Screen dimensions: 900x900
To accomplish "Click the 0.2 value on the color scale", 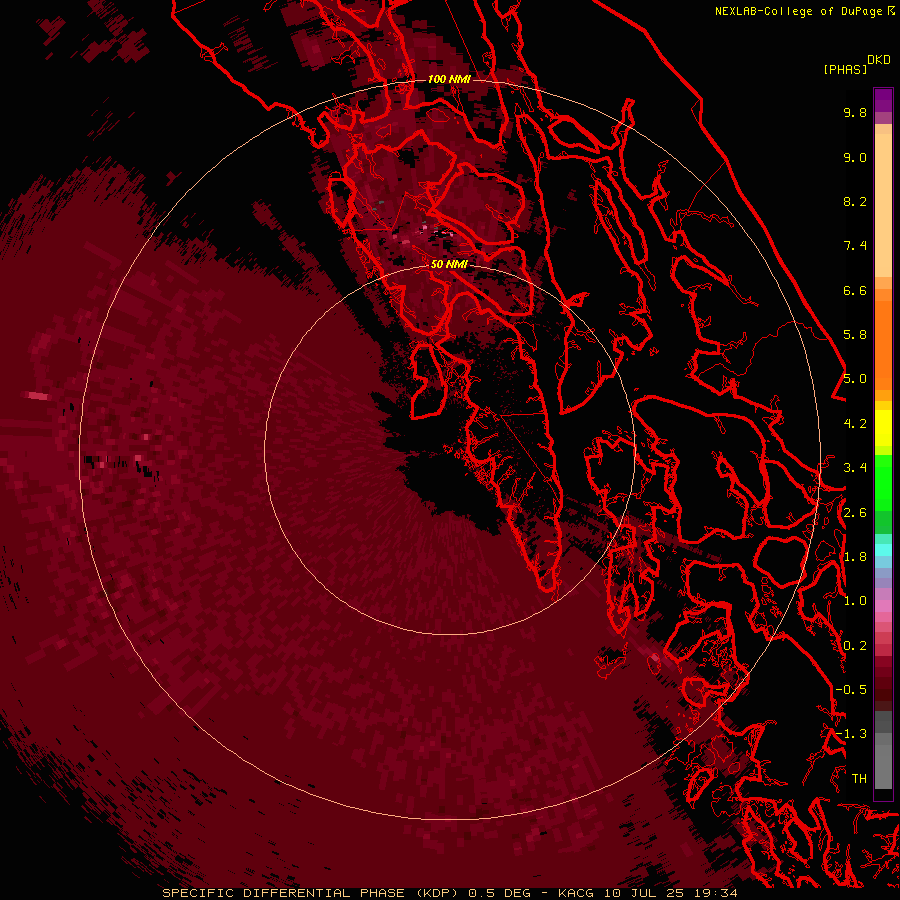I will coord(855,646).
